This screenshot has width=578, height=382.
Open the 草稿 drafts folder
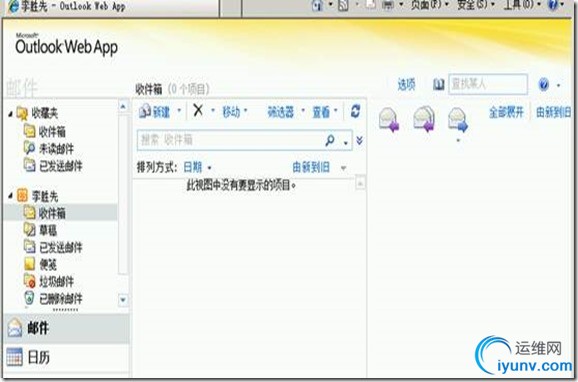click(41, 230)
